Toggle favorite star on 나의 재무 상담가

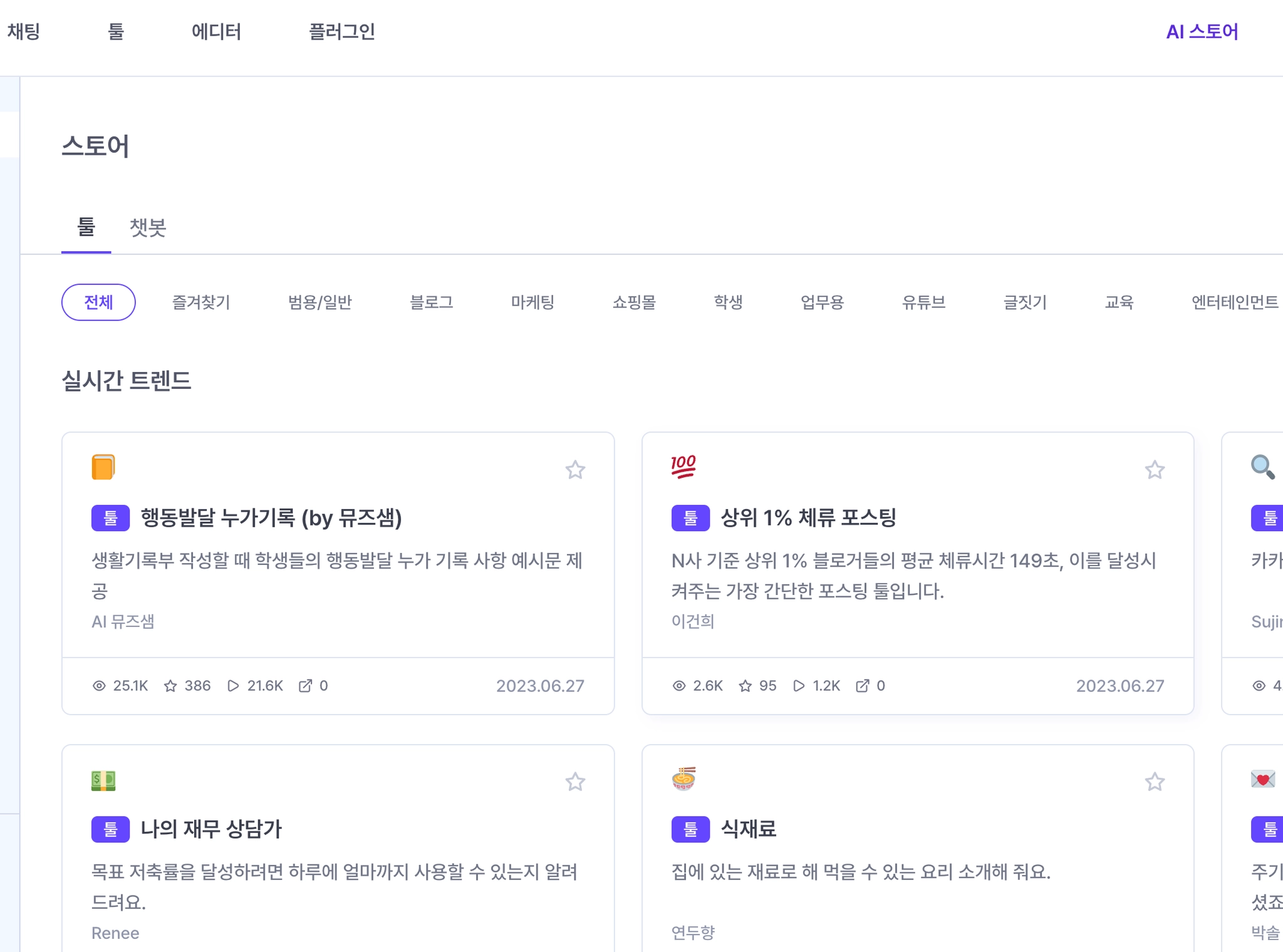coord(574,782)
